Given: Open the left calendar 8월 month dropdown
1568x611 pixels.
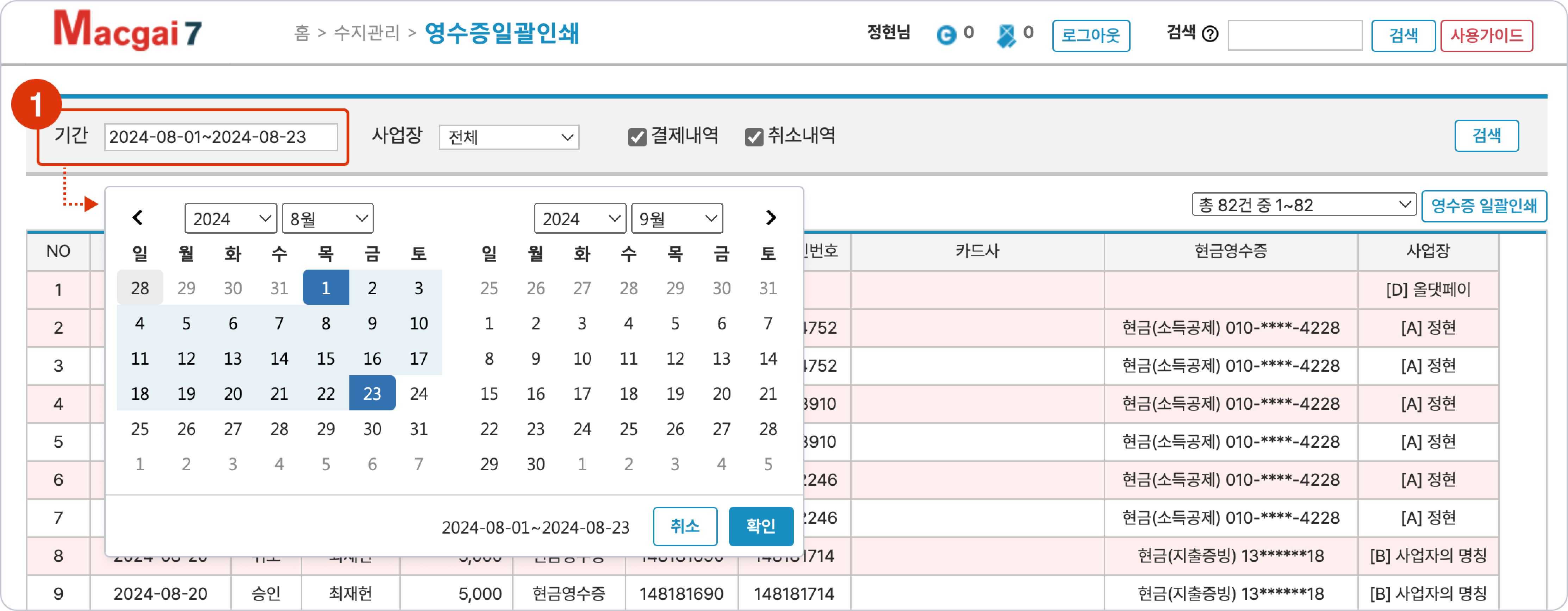Looking at the screenshot, I should pyautogui.click(x=328, y=219).
